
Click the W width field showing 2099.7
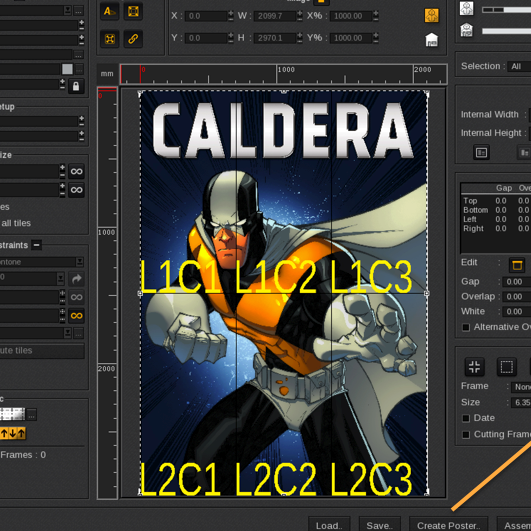[275, 16]
